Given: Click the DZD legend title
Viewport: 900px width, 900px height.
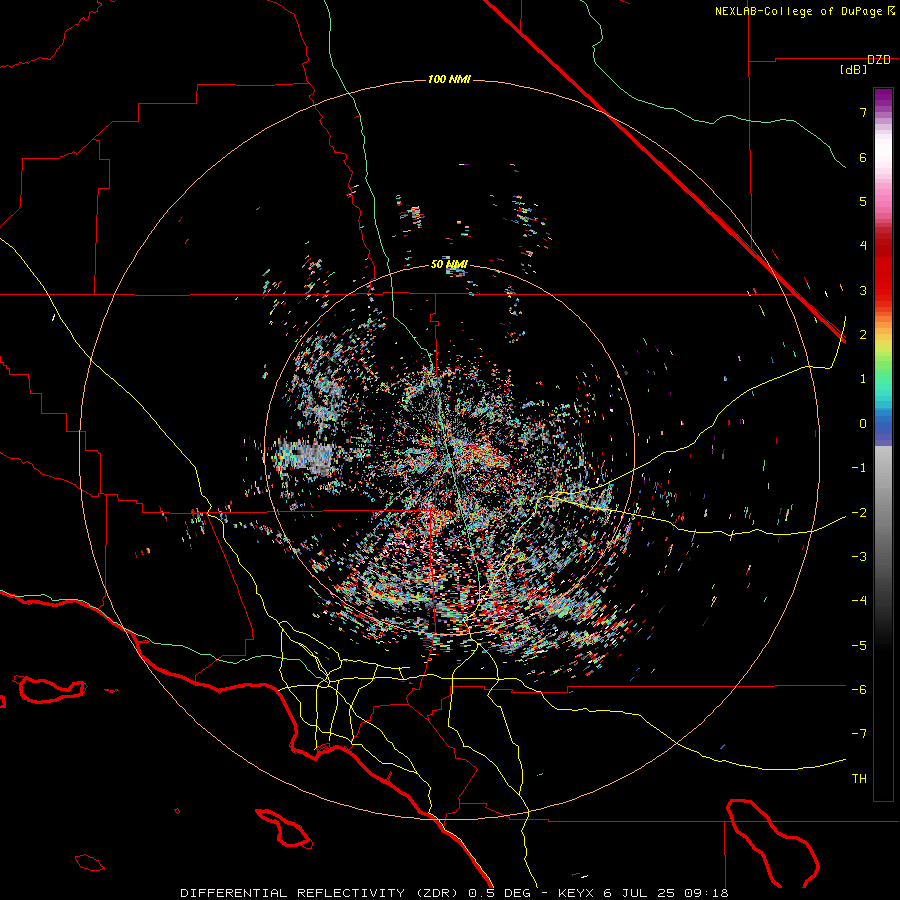Looking at the screenshot, I should click(x=879, y=60).
